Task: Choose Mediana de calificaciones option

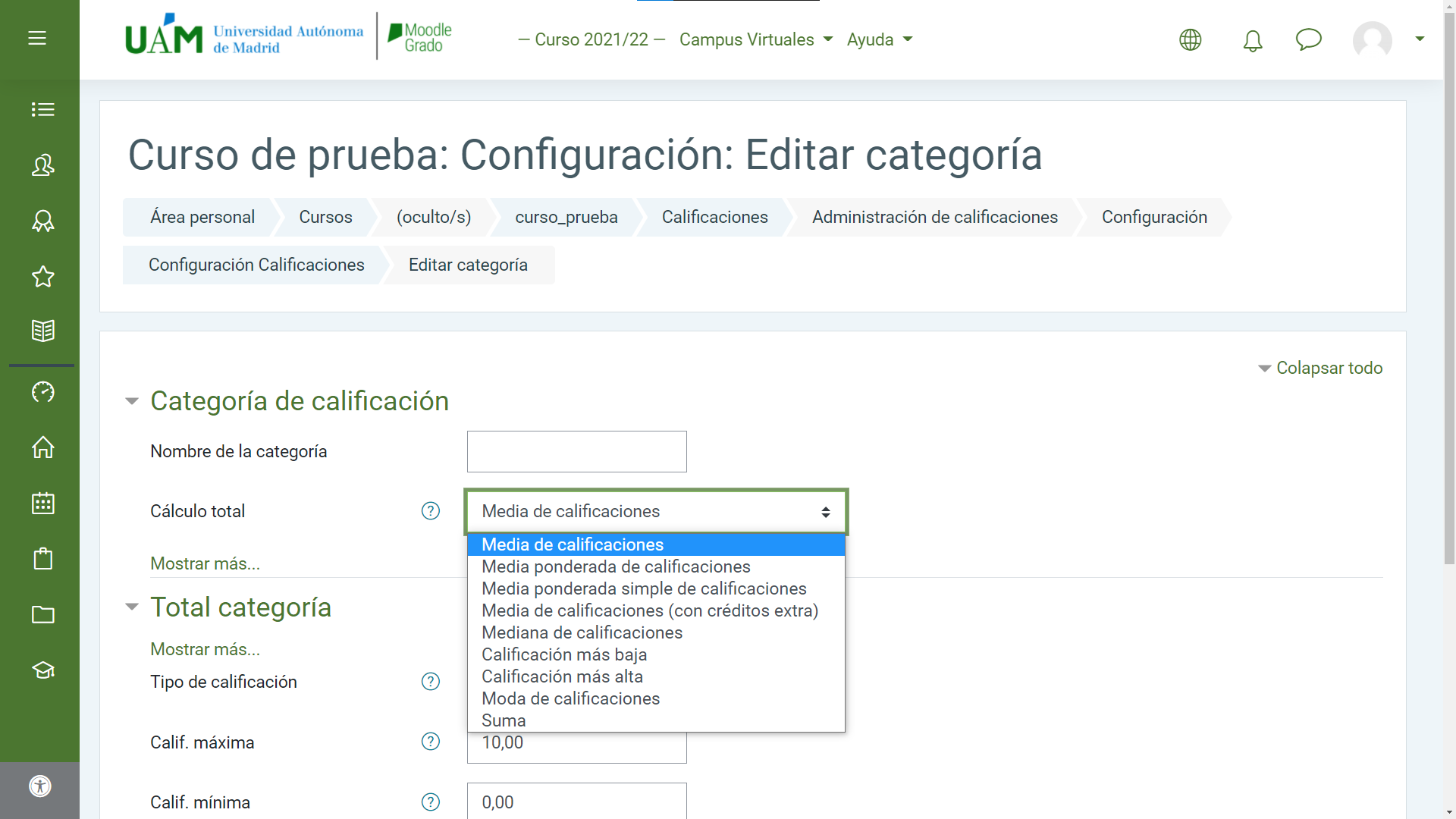Action: point(582,632)
